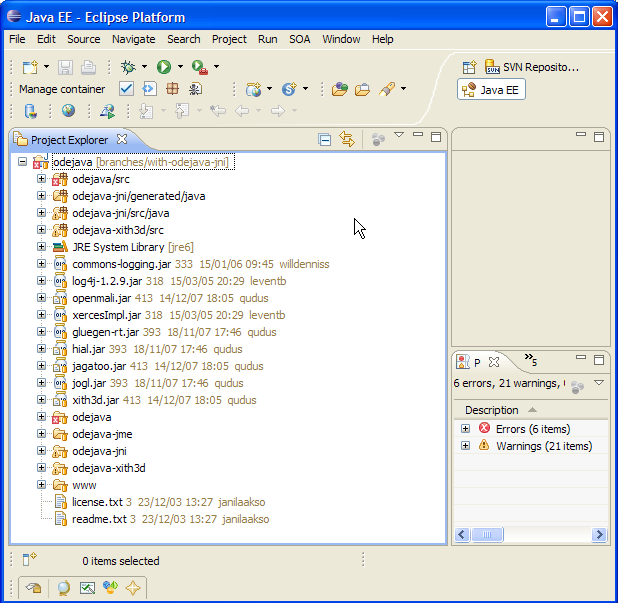Select the Project Explorer tab
The image size is (618, 603).
(x=69, y=140)
